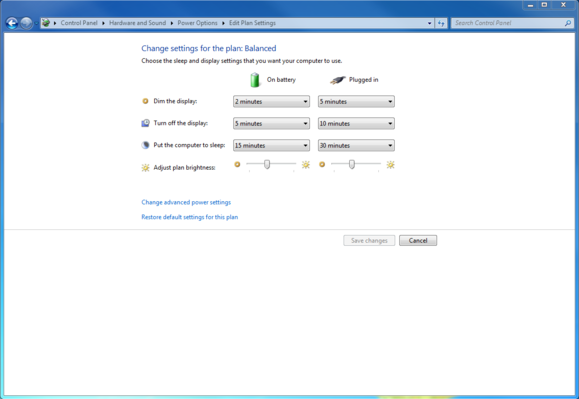This screenshot has width=579, height=399.
Task: Click the Forward arrow navigation button
Action: (x=26, y=23)
